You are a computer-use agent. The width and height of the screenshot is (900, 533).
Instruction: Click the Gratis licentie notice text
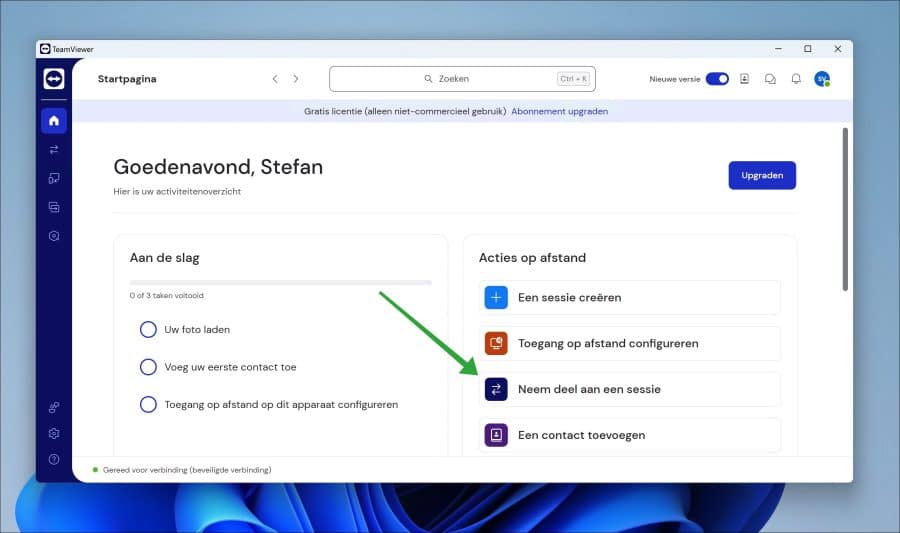coord(405,111)
